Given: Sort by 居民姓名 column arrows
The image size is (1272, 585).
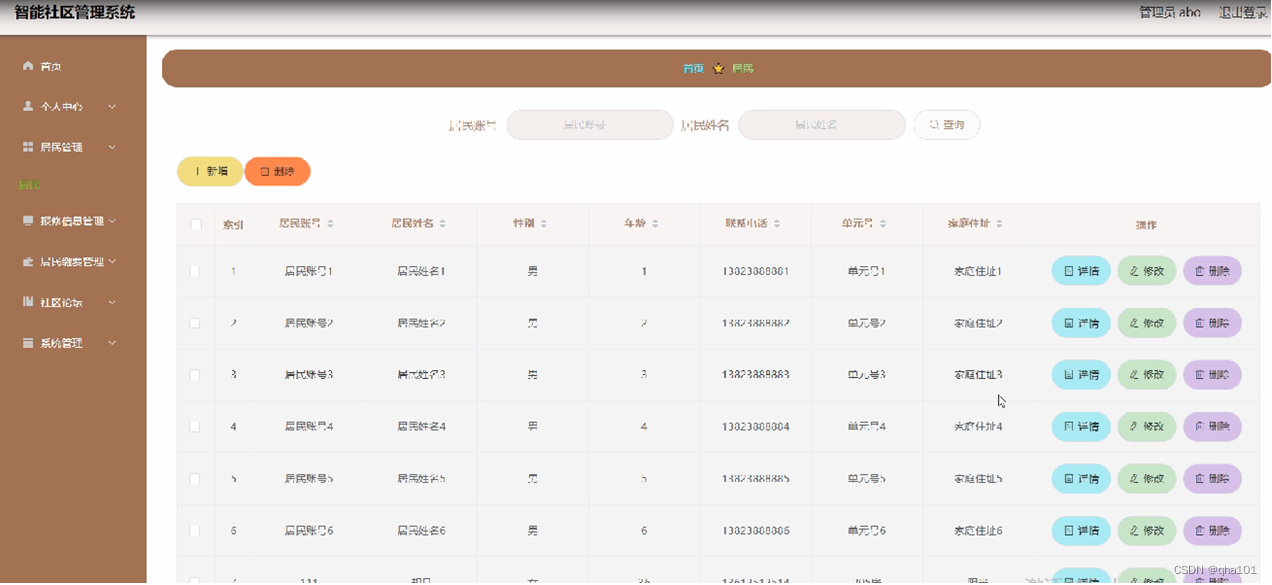Looking at the screenshot, I should coord(443,224).
